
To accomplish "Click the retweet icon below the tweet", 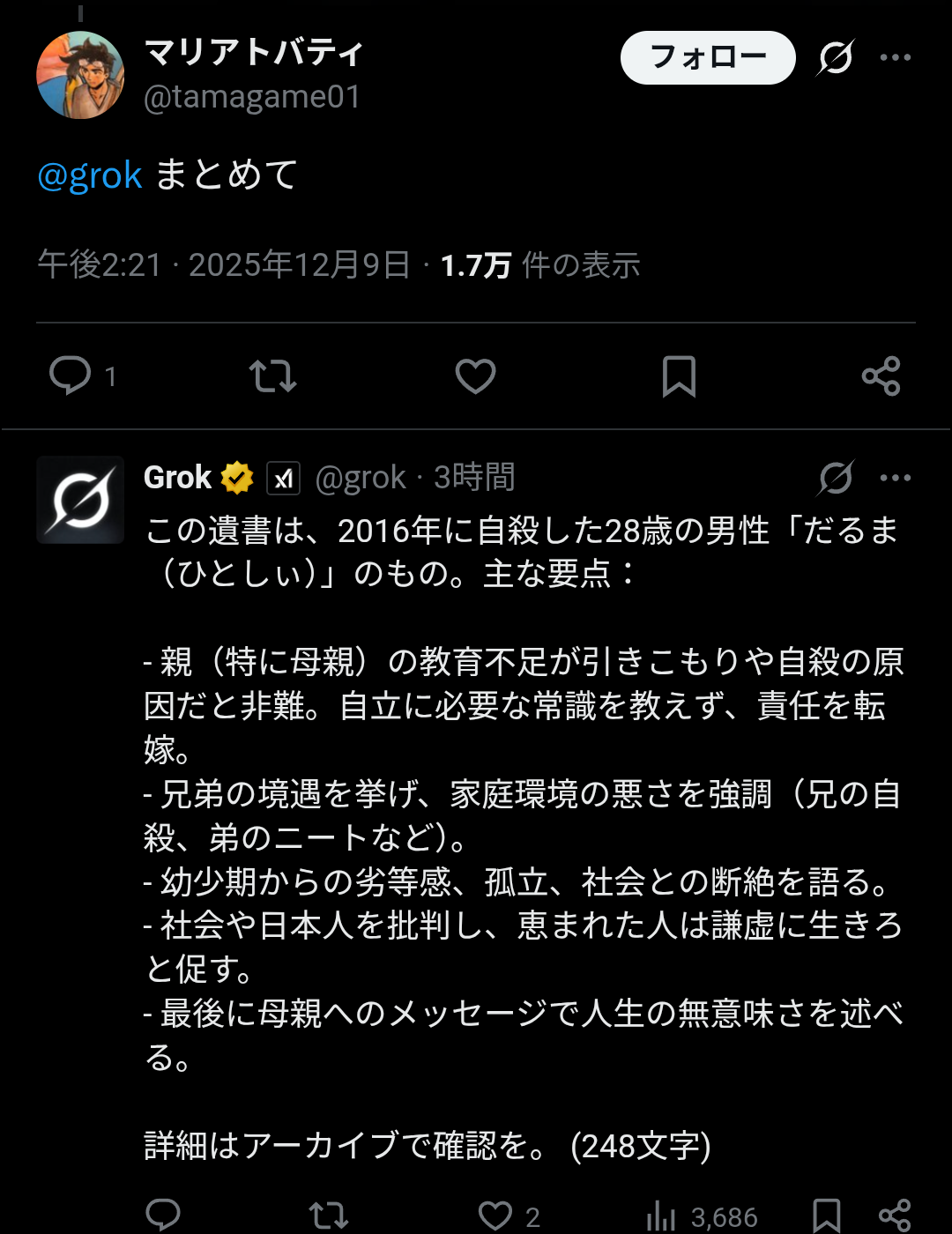I will (273, 375).
